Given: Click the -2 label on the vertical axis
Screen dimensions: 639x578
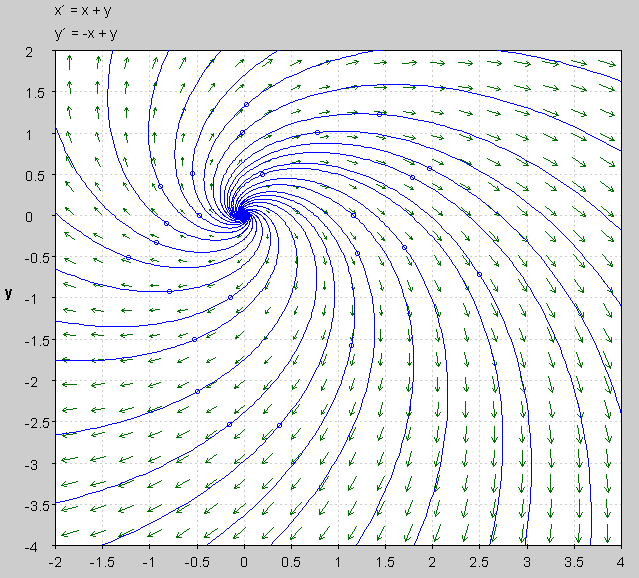Looking at the screenshot, I should 31,382.
